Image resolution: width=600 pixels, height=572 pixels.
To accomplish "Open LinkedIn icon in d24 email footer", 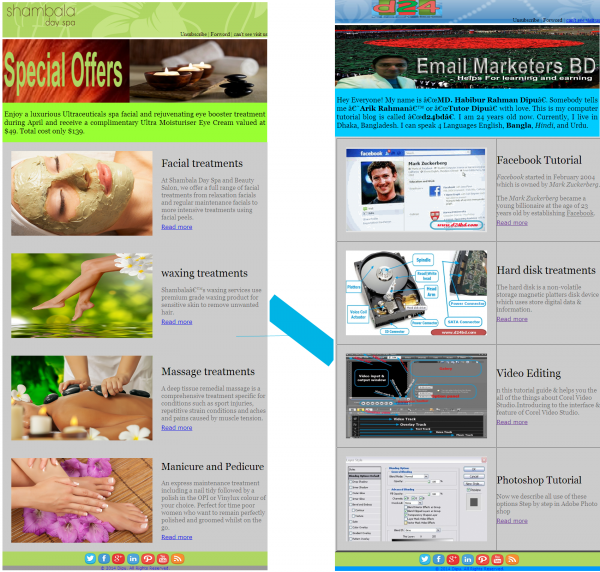I will 468,559.
